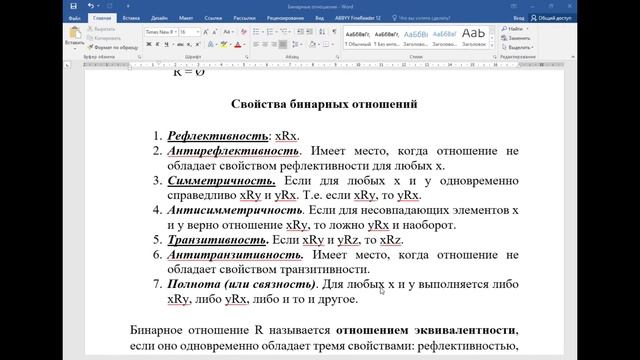Increase font size with grow font icon

click(x=206, y=32)
